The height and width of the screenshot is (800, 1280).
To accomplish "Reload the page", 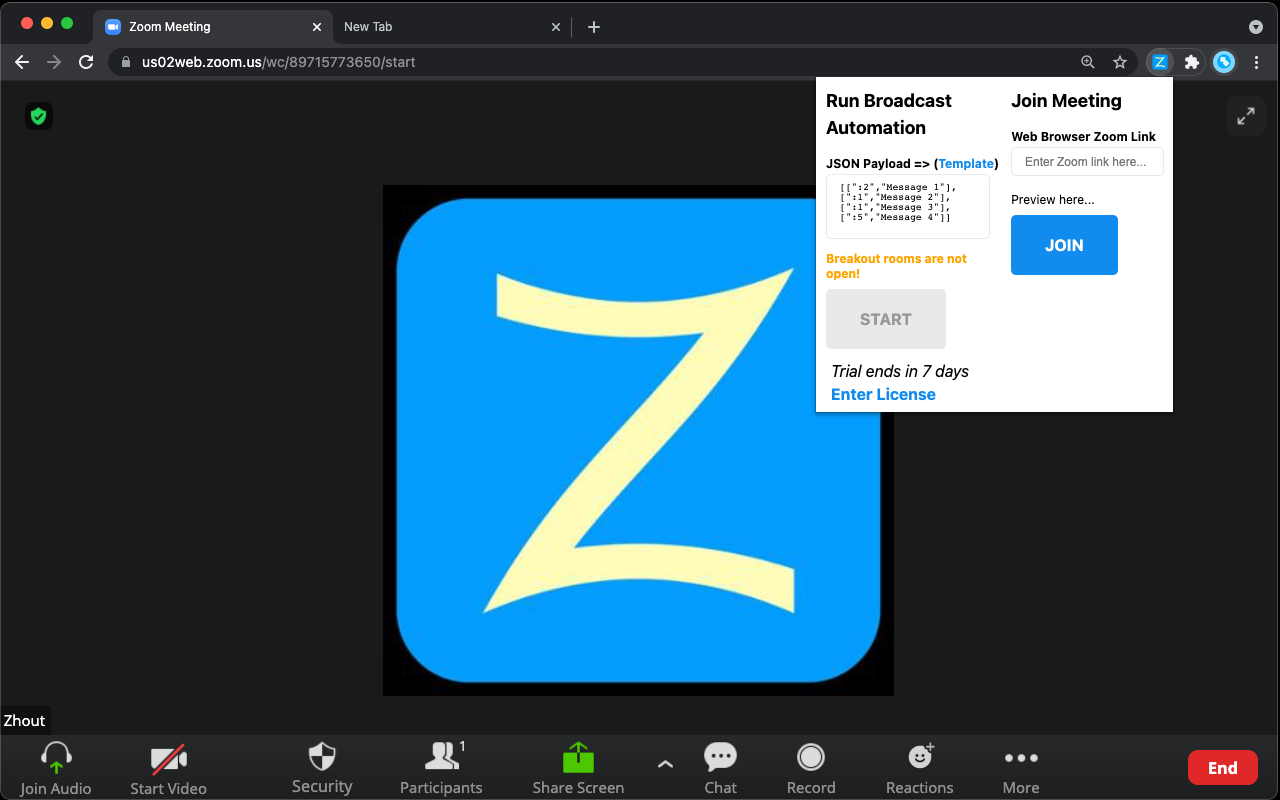I will click(86, 62).
